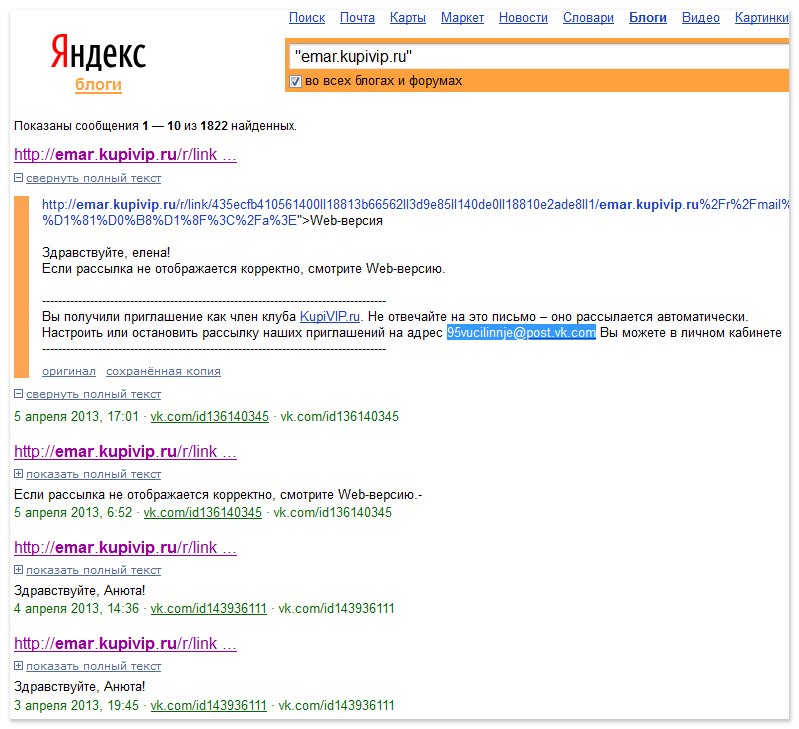Expand full text of the 6:52 result

click(18, 474)
